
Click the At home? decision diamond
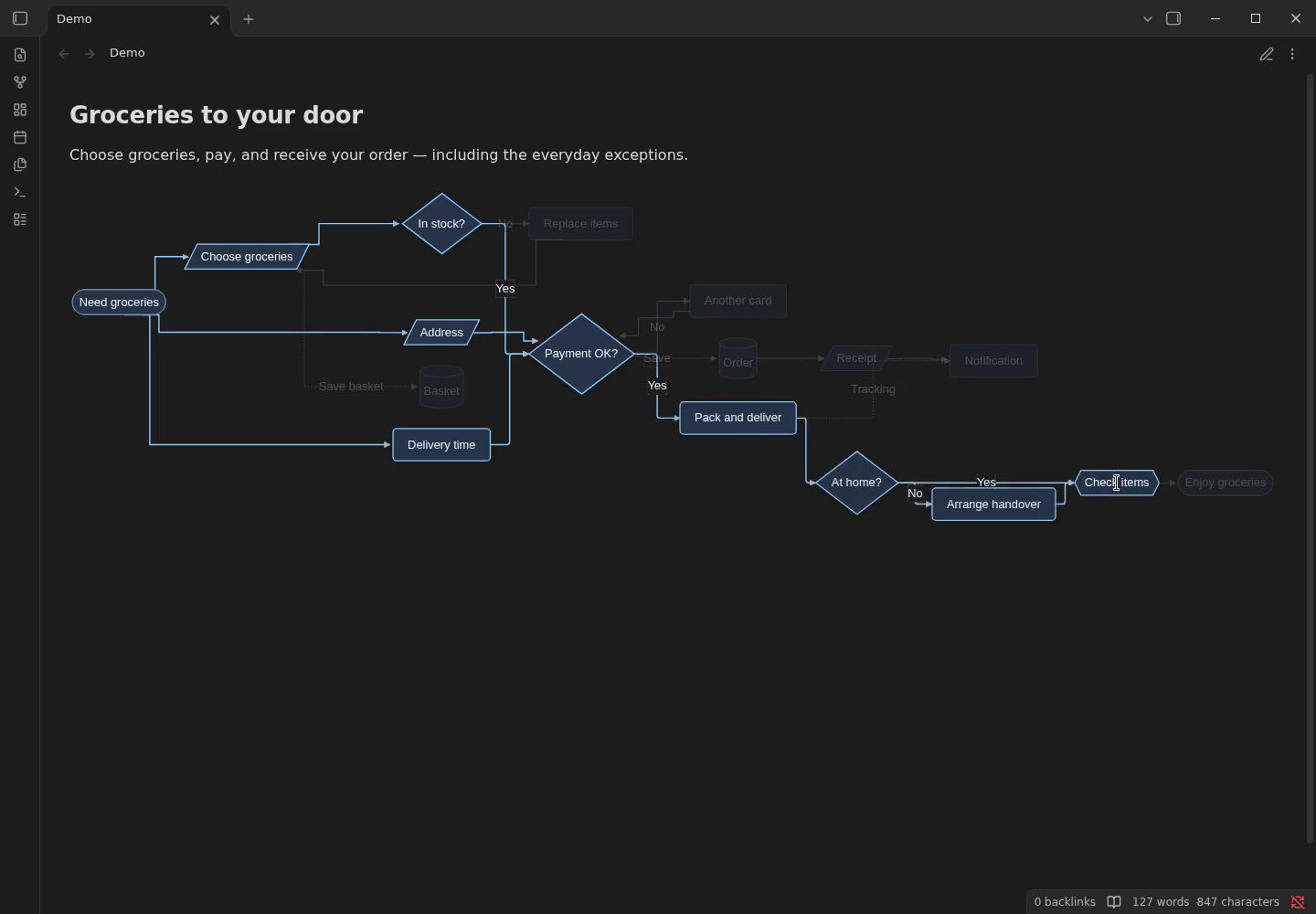point(856,483)
